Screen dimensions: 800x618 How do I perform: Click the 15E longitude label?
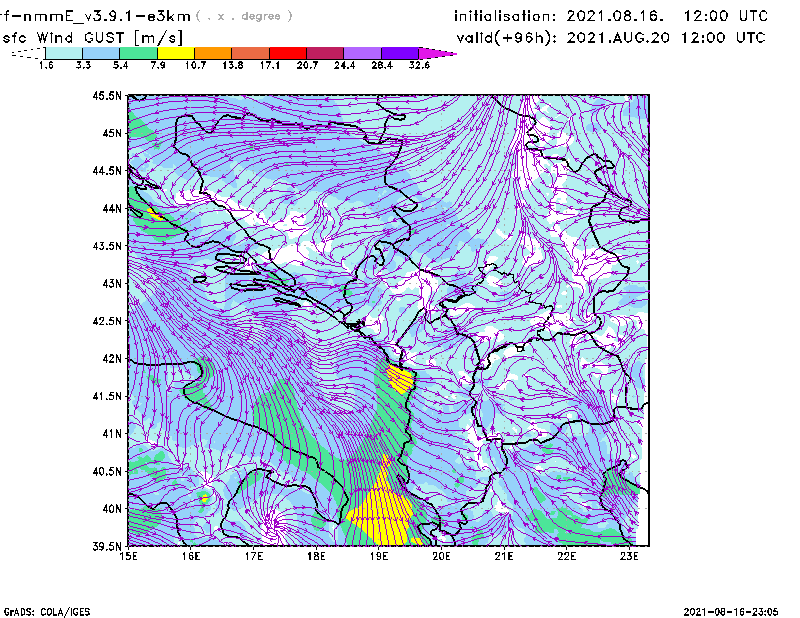click(128, 556)
